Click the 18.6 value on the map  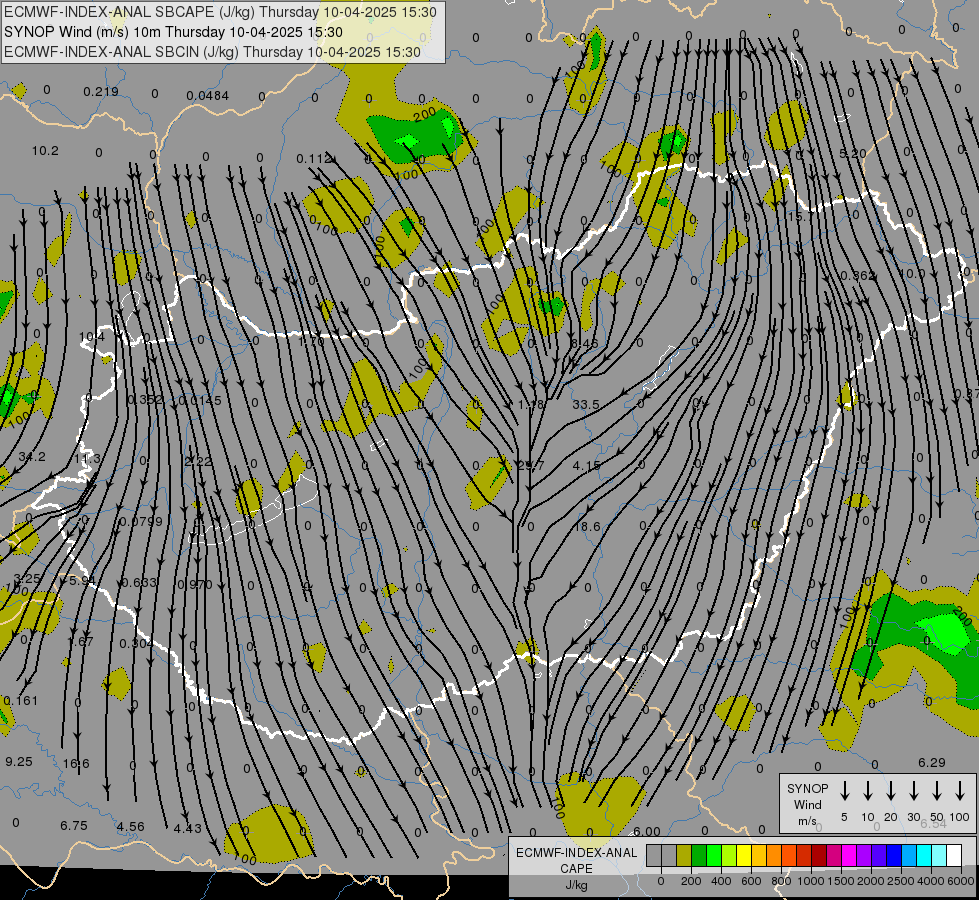(x=587, y=527)
